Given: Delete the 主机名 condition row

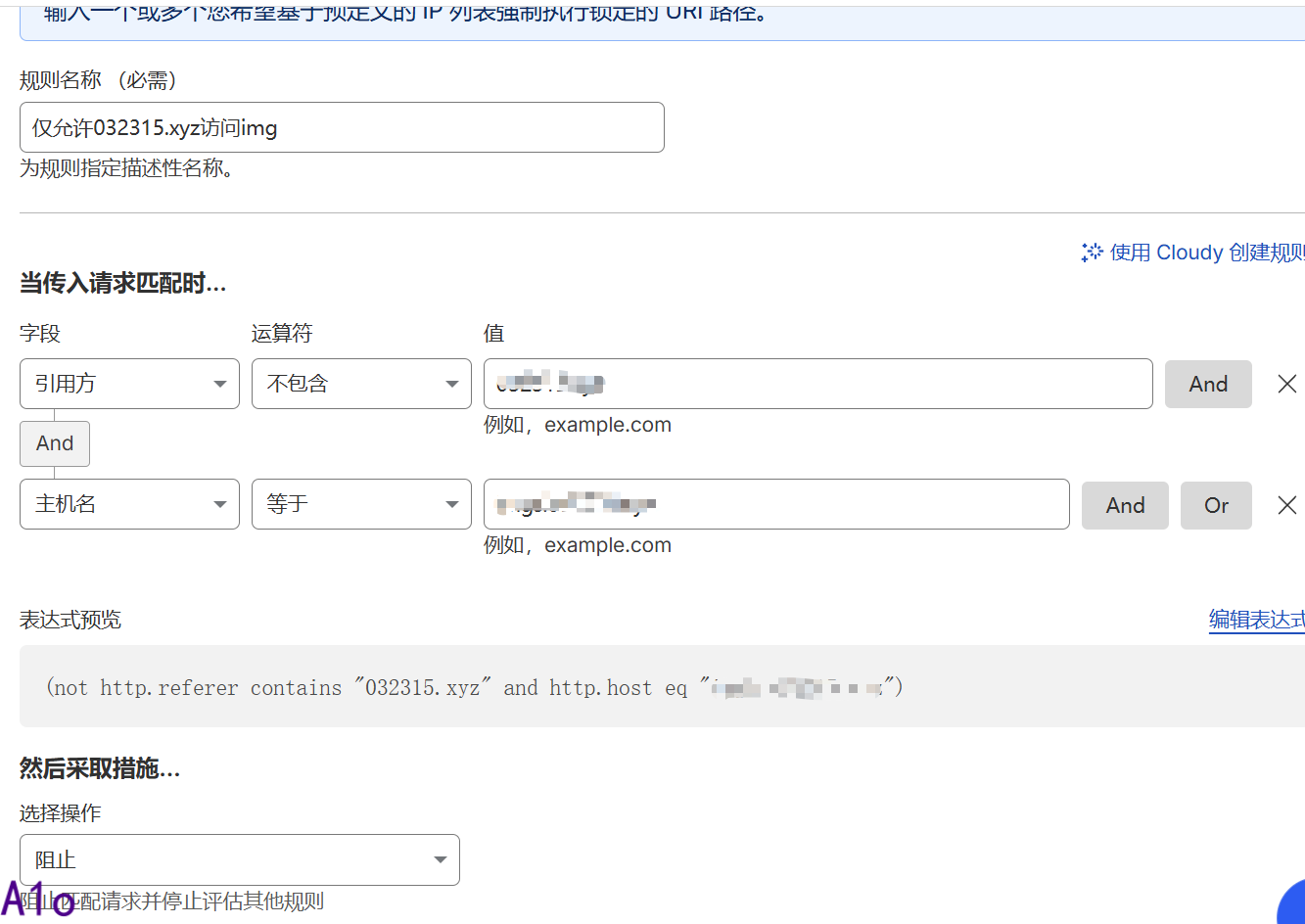Looking at the screenshot, I should click(1287, 505).
